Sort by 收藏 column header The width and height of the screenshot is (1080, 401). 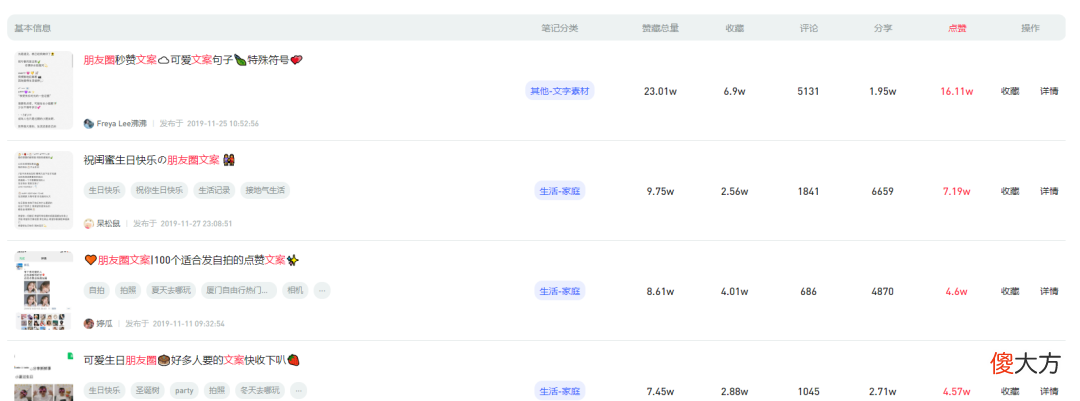tap(735, 28)
